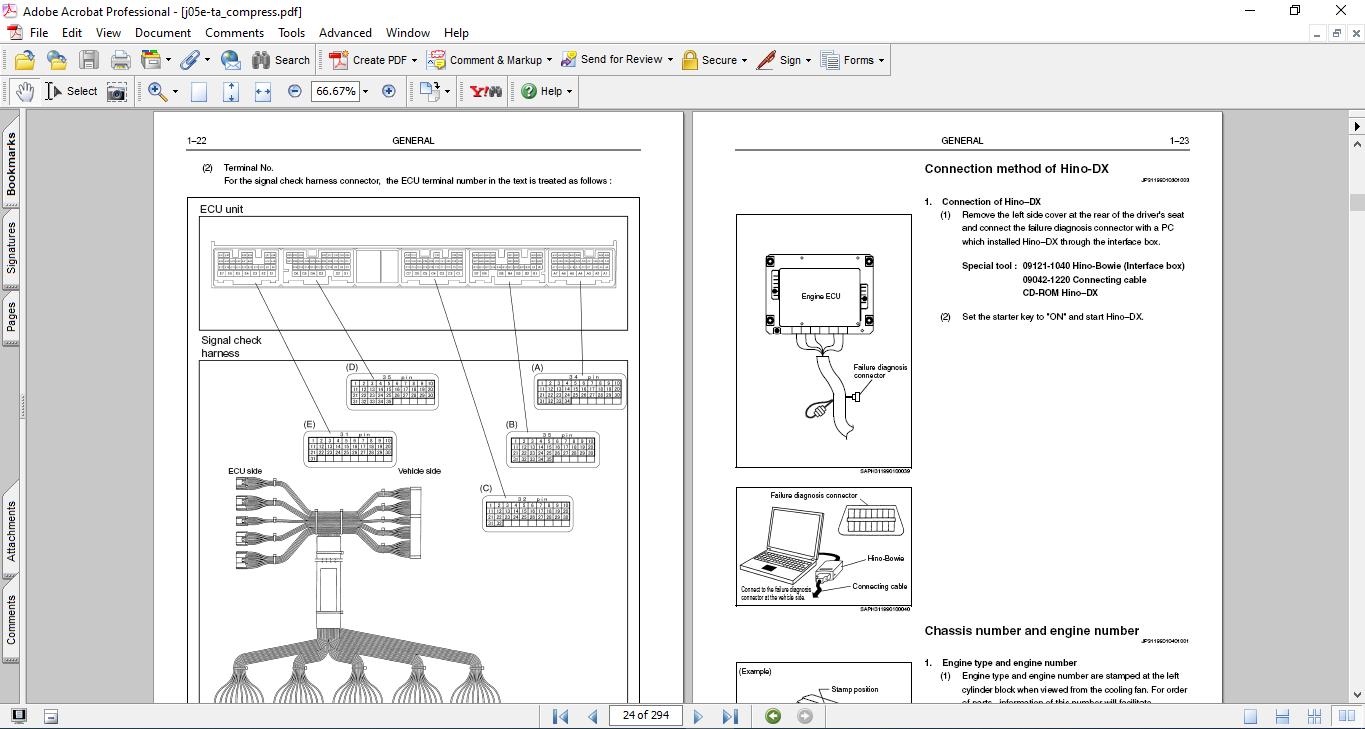Switch to Single Page layout
1365x729 pixels.
[1250, 716]
